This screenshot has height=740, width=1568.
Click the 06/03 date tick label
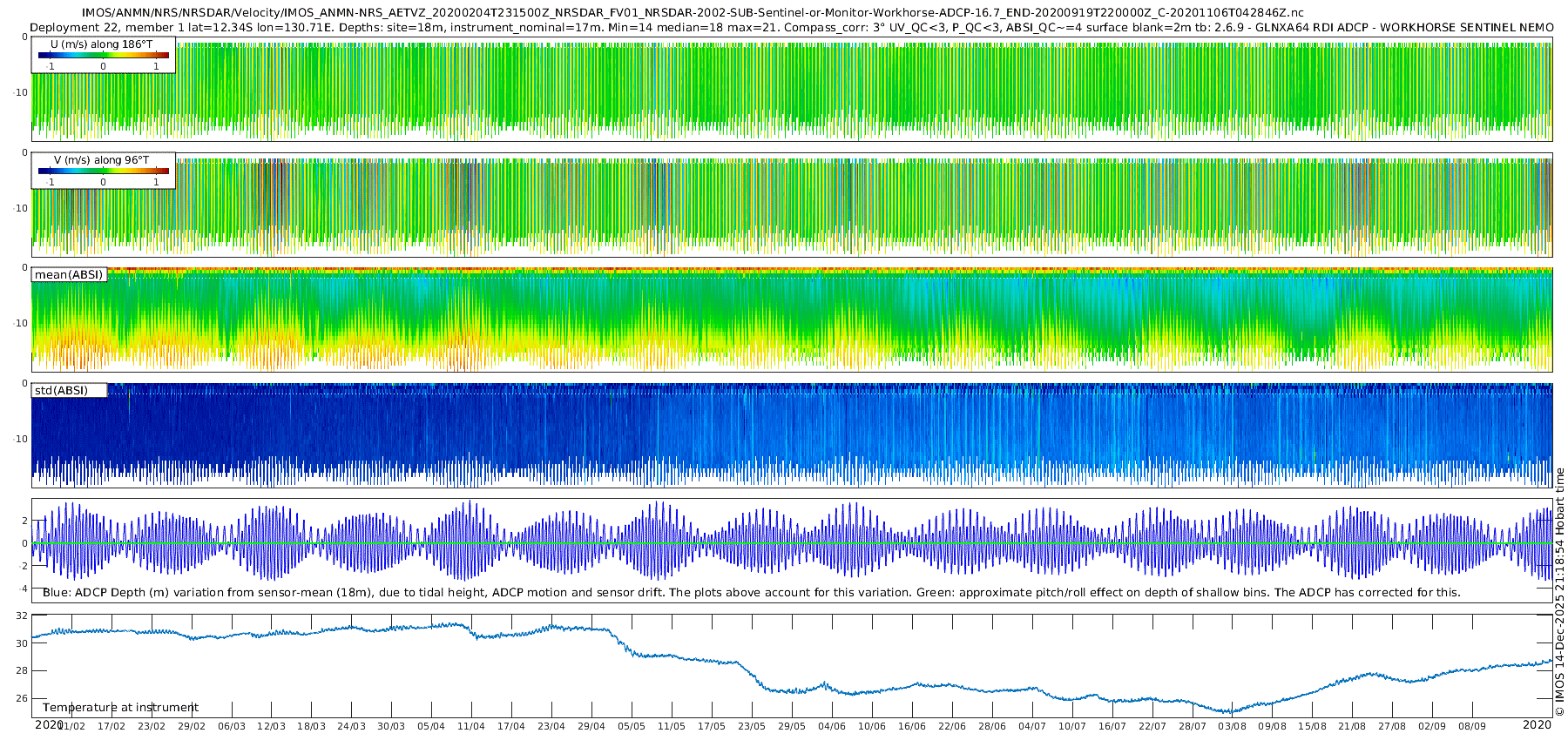232,726
